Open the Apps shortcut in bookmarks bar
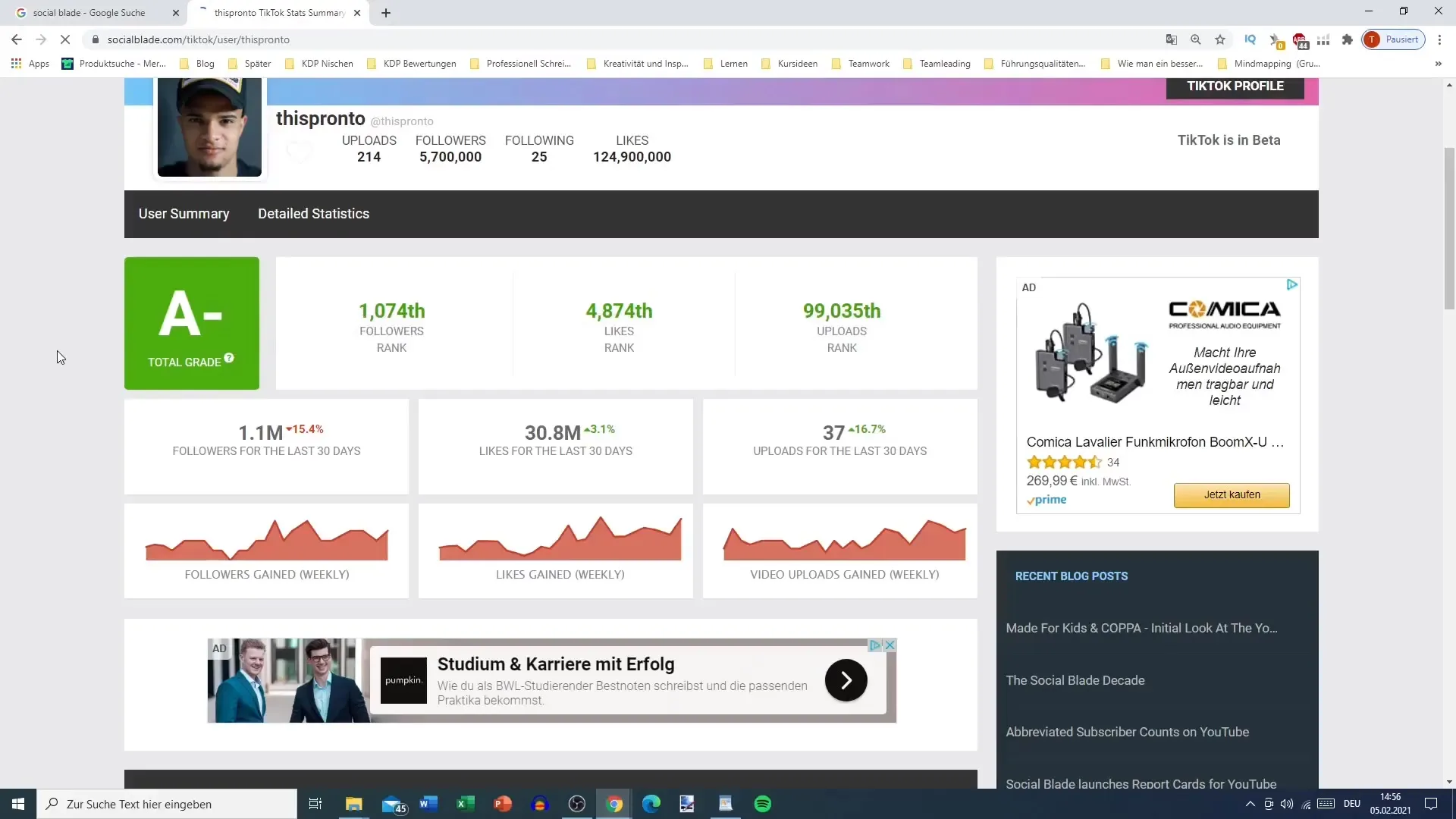Image resolution: width=1456 pixels, height=819 pixels. (30, 64)
